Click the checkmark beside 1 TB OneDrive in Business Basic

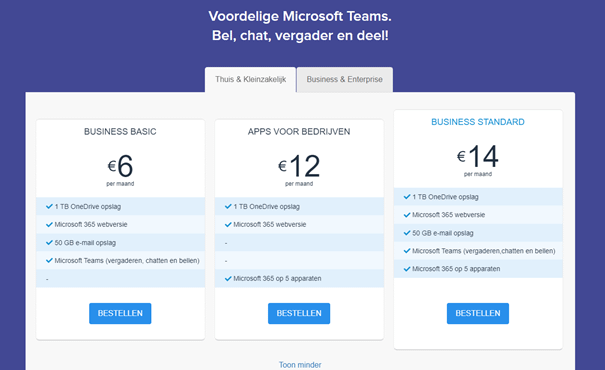click(x=49, y=206)
